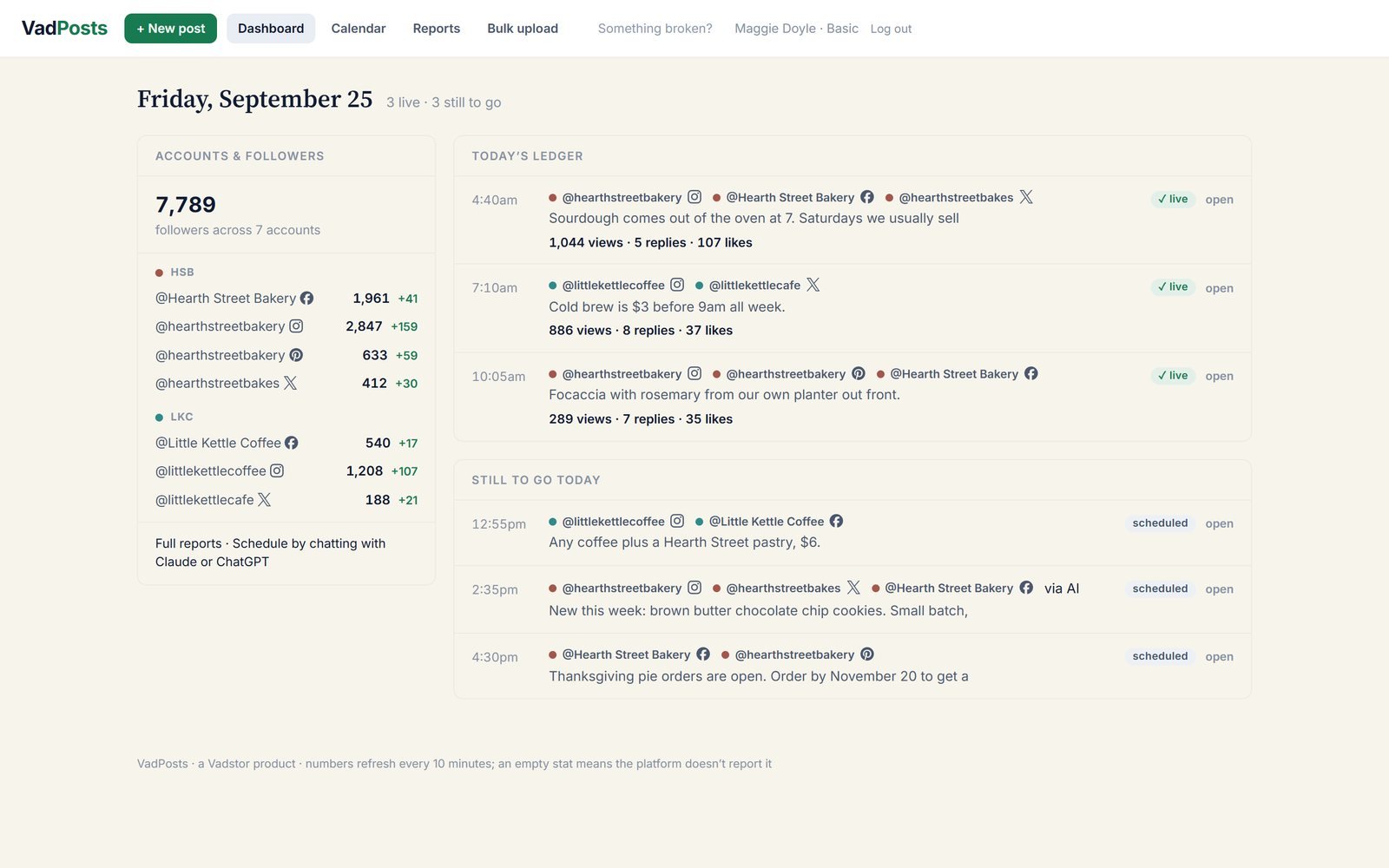Click the Instagram icon beside @hearthstreetbakery in accounts
Screen dimensions: 1389x868
(x=296, y=326)
